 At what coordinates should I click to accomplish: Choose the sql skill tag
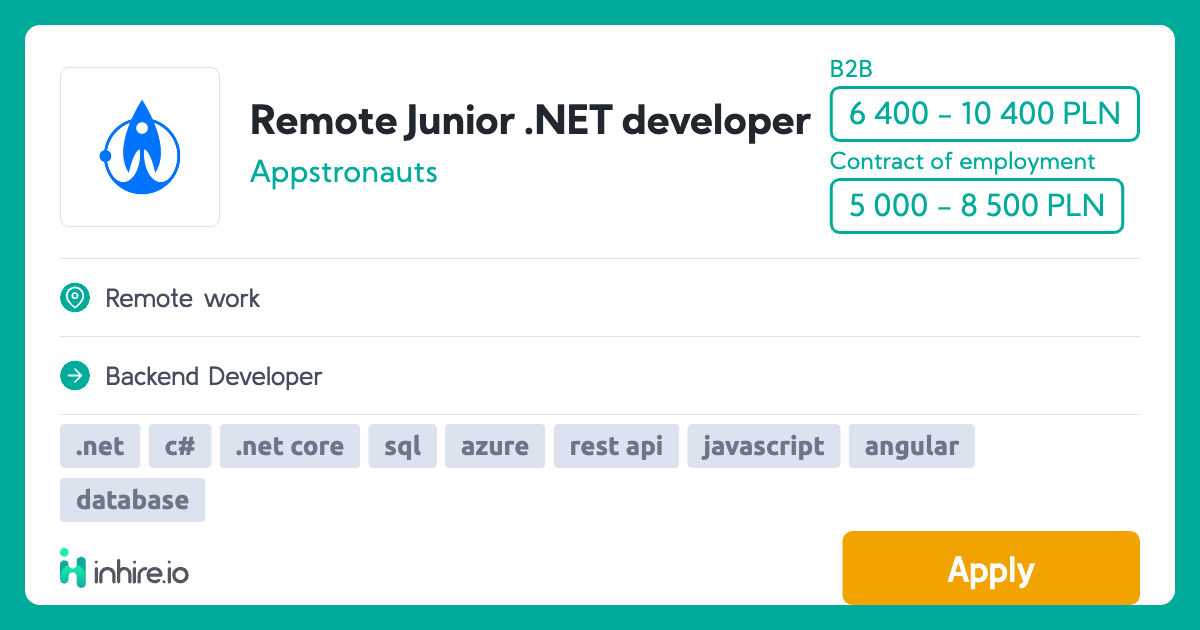(x=403, y=446)
